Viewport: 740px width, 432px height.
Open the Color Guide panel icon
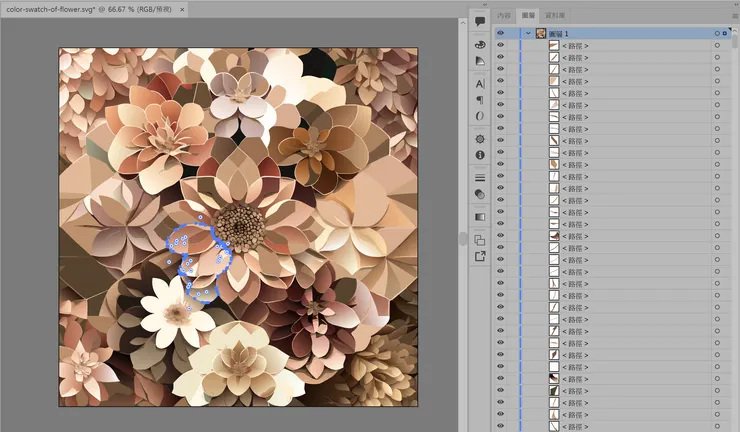tap(480, 61)
